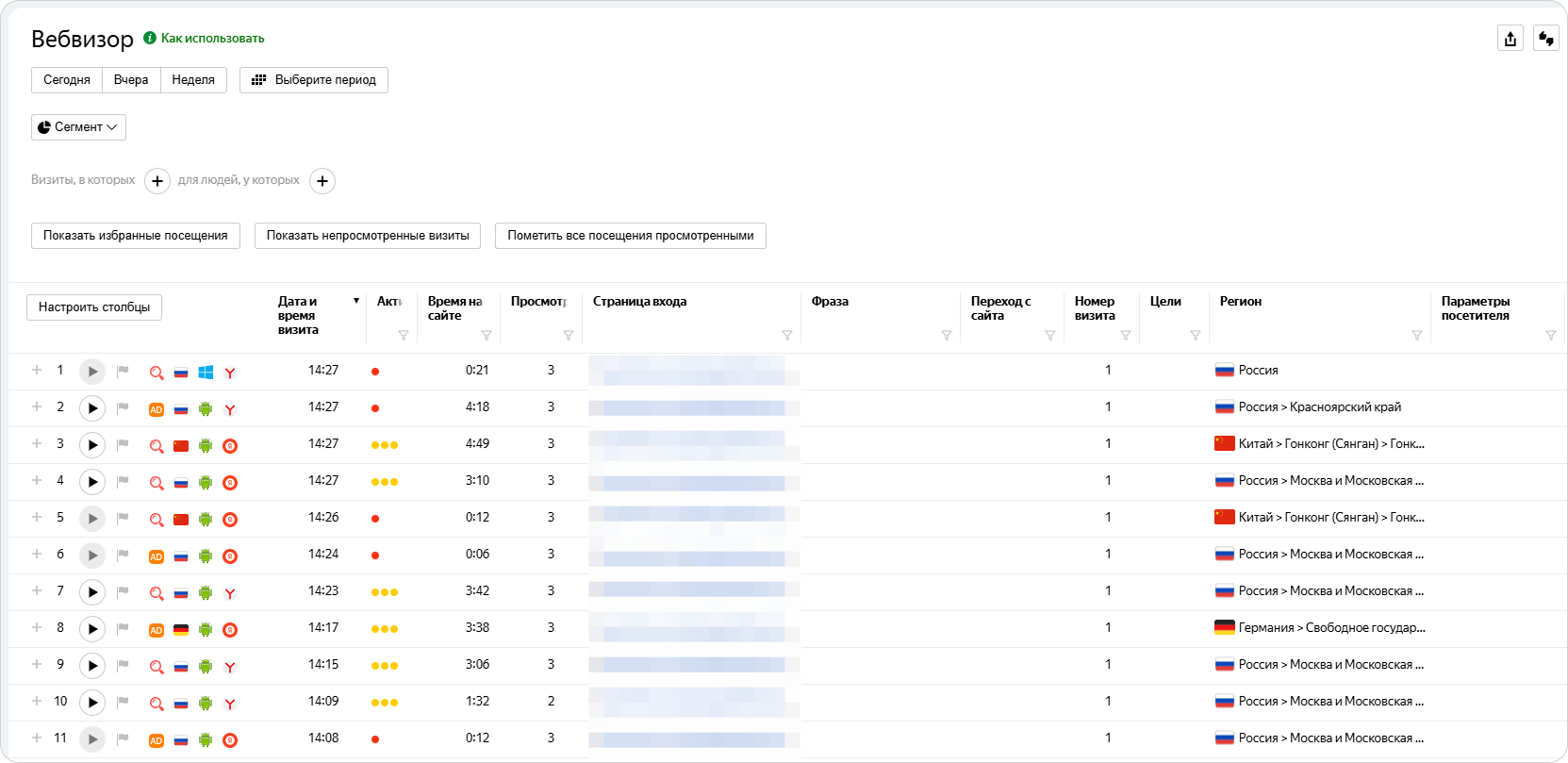Click Показать избранные посещения button
This screenshot has width=1568, height=763.
(136, 236)
